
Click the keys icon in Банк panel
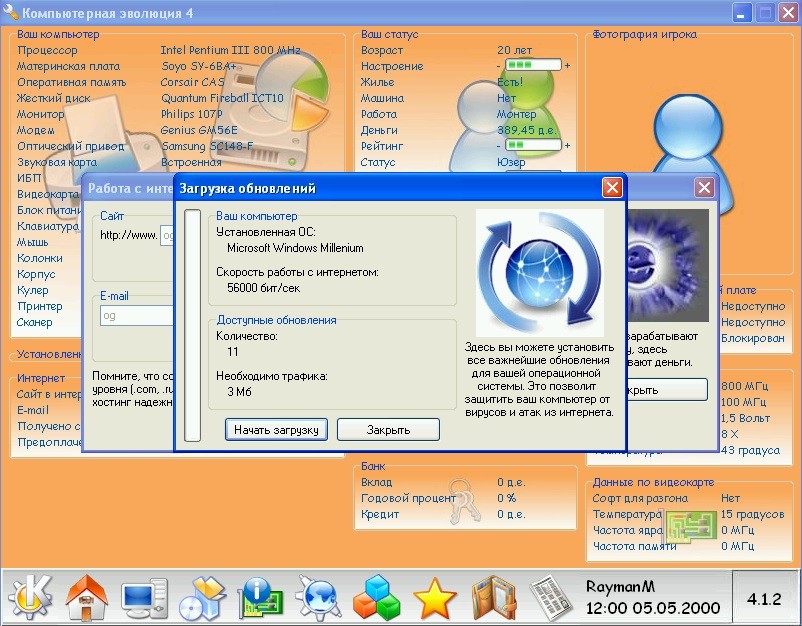click(463, 500)
